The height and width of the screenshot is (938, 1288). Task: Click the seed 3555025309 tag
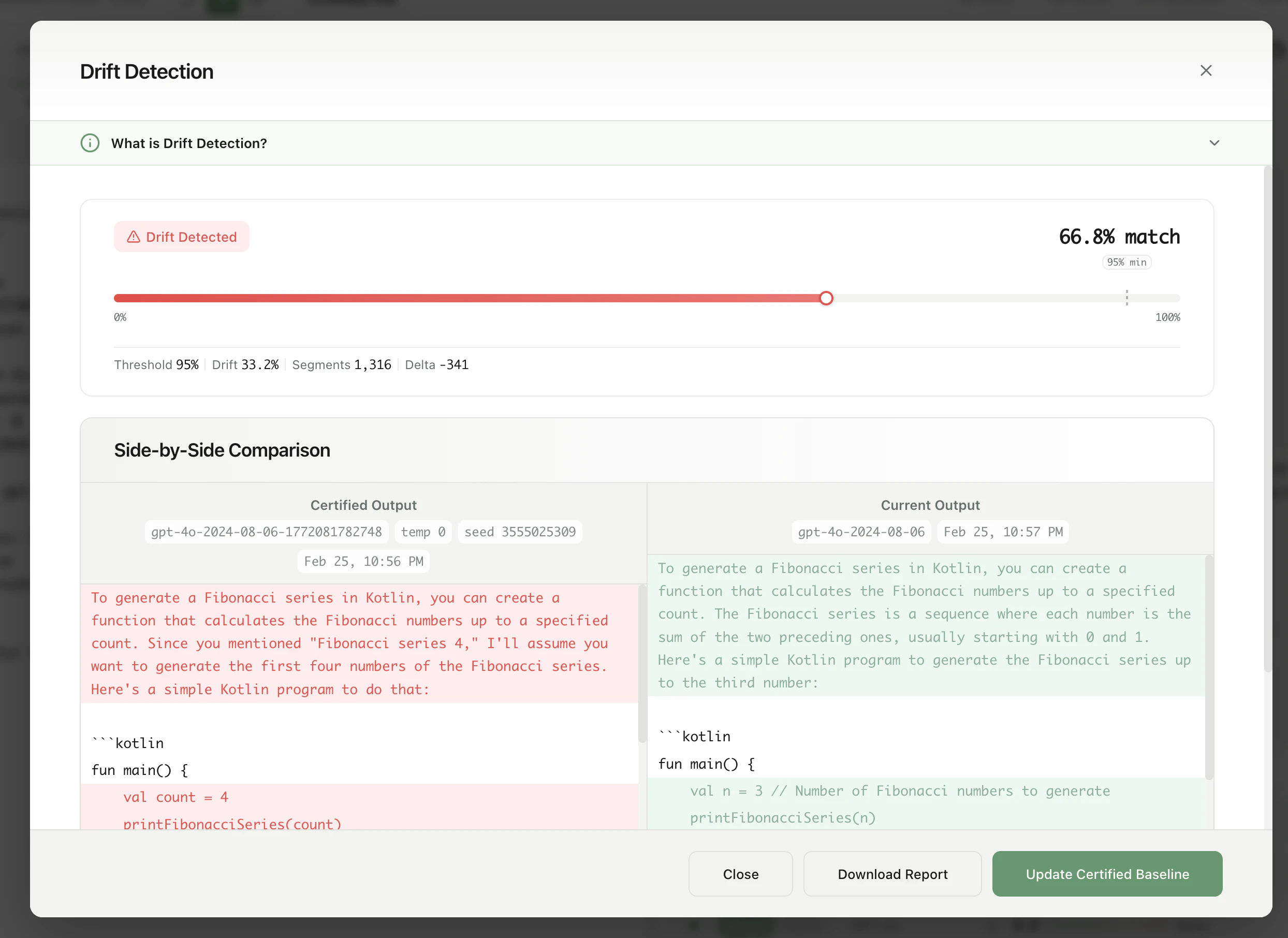click(x=520, y=532)
